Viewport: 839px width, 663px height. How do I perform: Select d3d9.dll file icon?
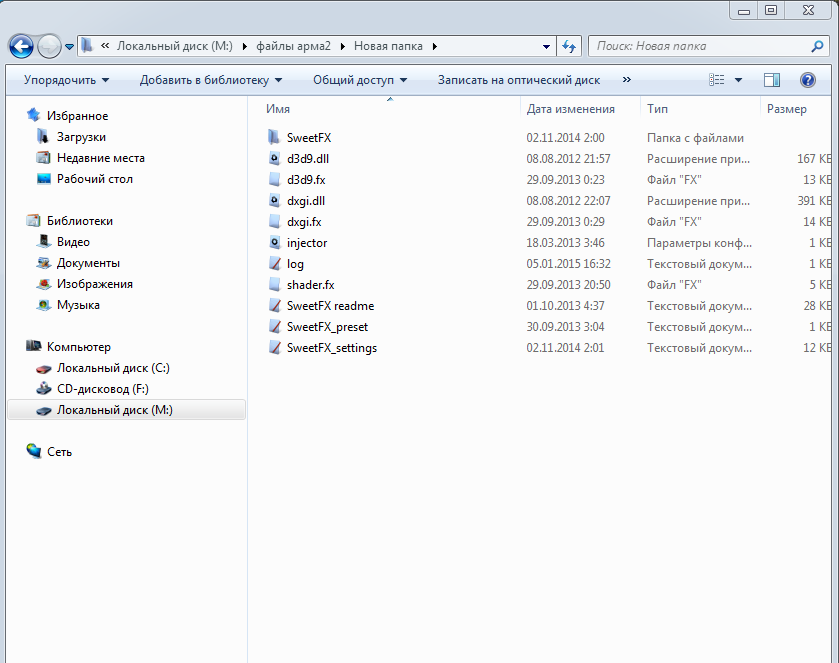[x=274, y=158]
